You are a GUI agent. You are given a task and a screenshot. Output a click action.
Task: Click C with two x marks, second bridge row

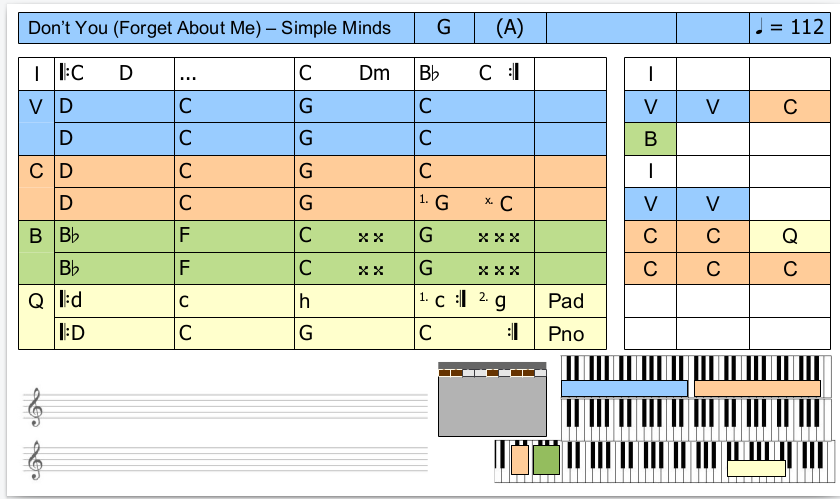point(354,269)
